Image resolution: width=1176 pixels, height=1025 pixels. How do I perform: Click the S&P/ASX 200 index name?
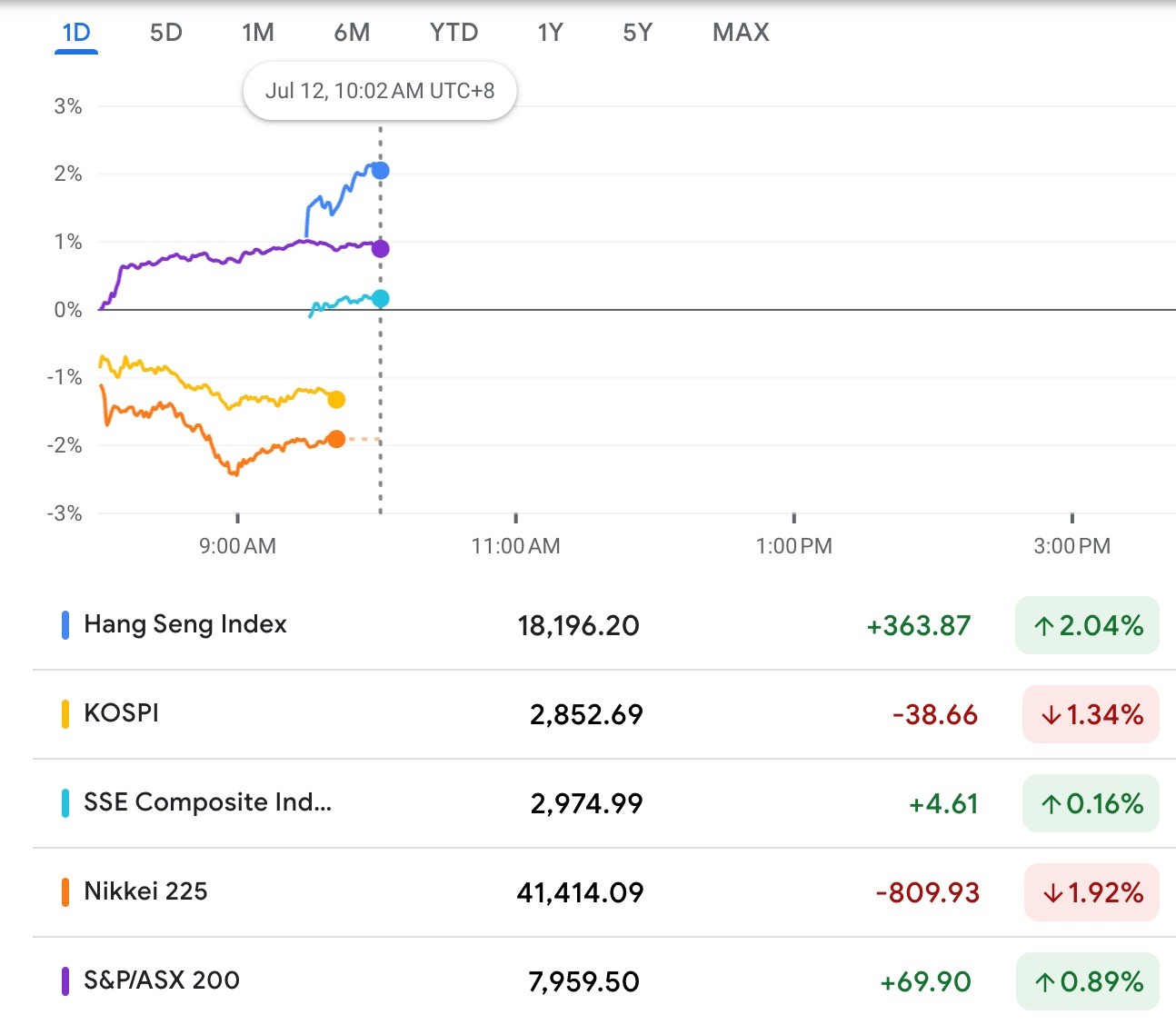(162, 980)
